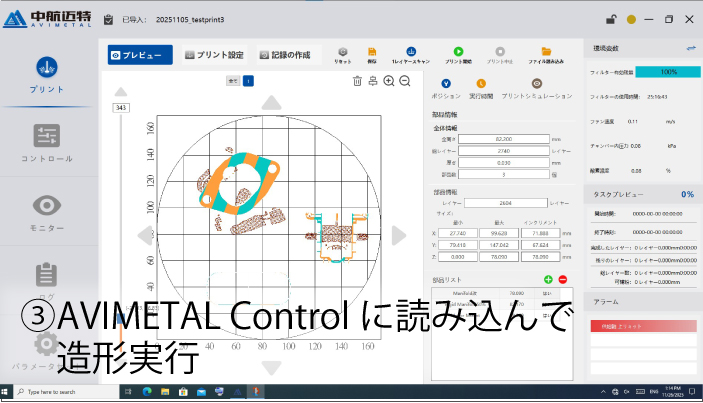
Task: Click the total height field showing 82.200
Action: (503, 139)
